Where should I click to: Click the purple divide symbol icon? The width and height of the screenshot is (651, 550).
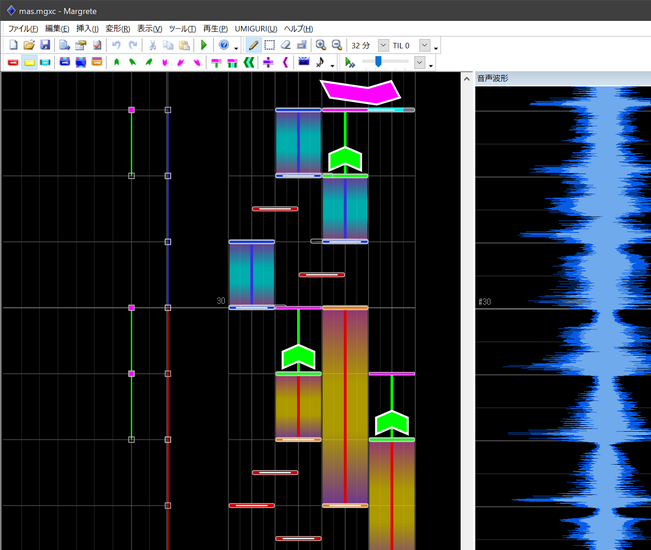pos(268,62)
